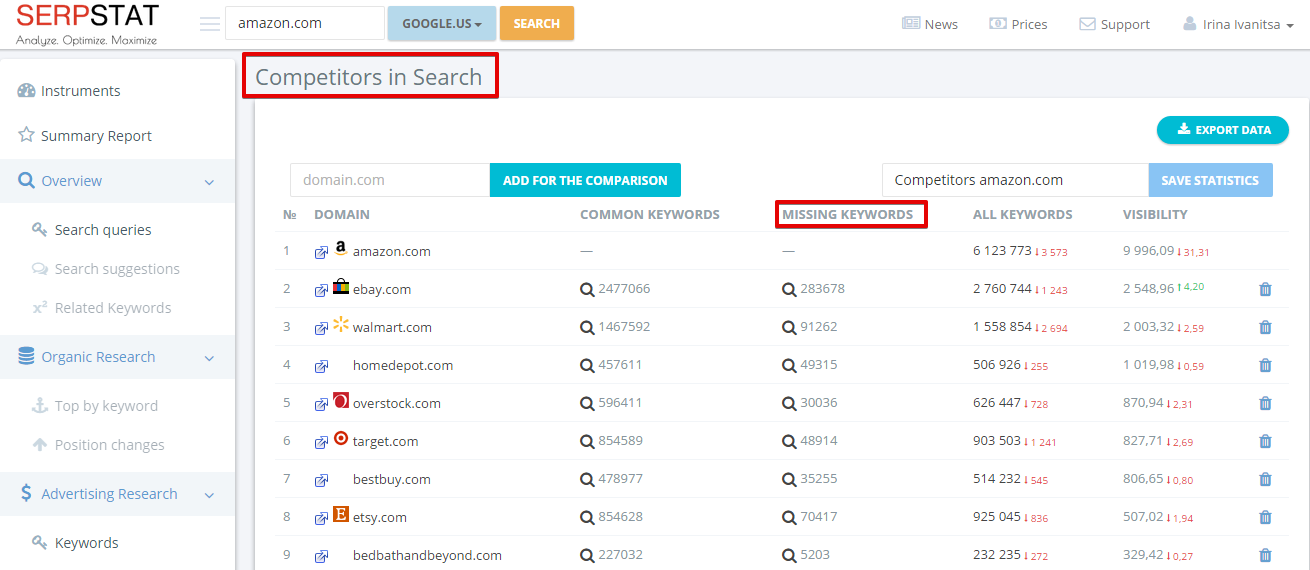Open external link icon for homedepot.com

point(321,366)
